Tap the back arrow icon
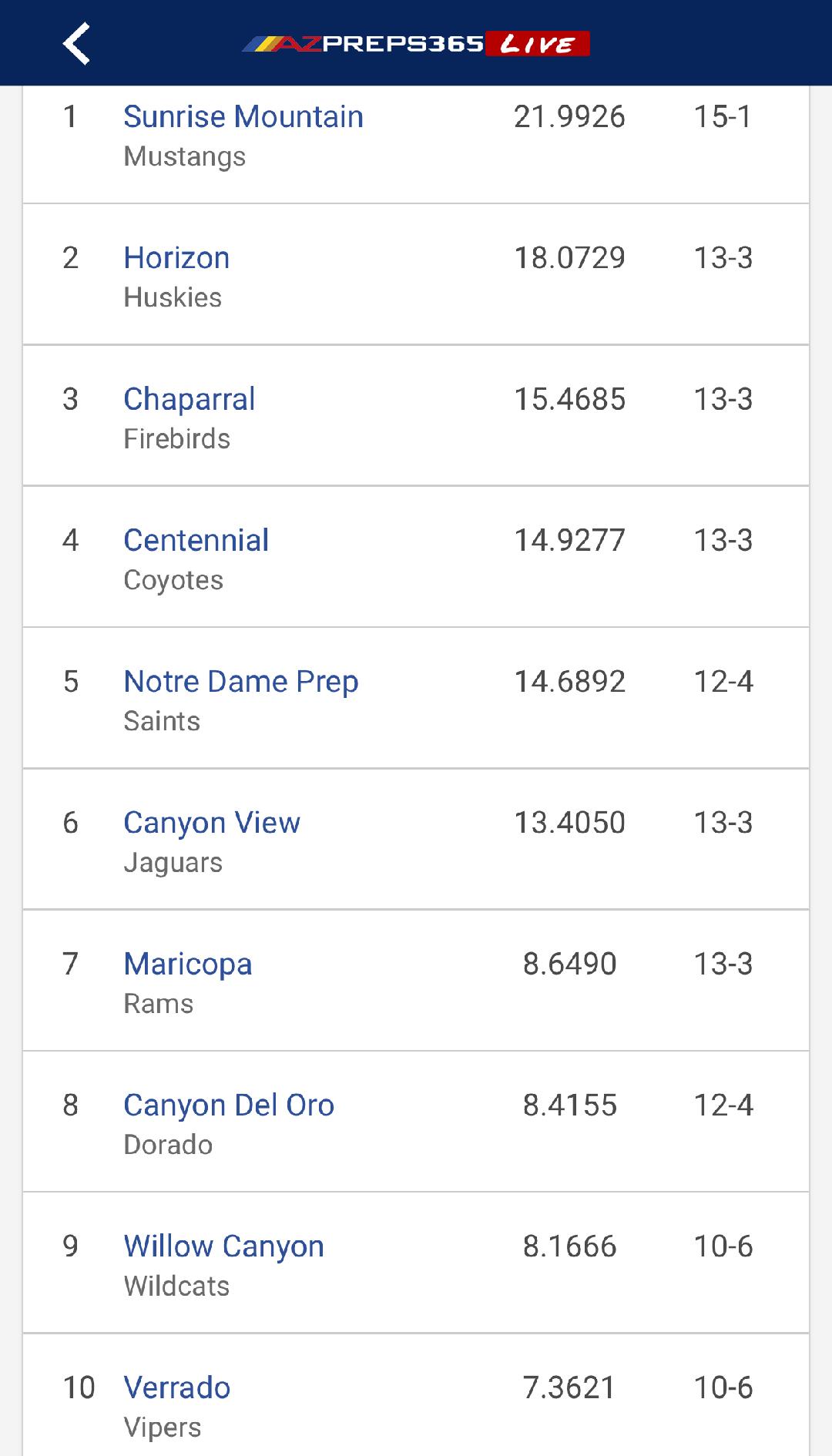832x1456 pixels. [76, 43]
